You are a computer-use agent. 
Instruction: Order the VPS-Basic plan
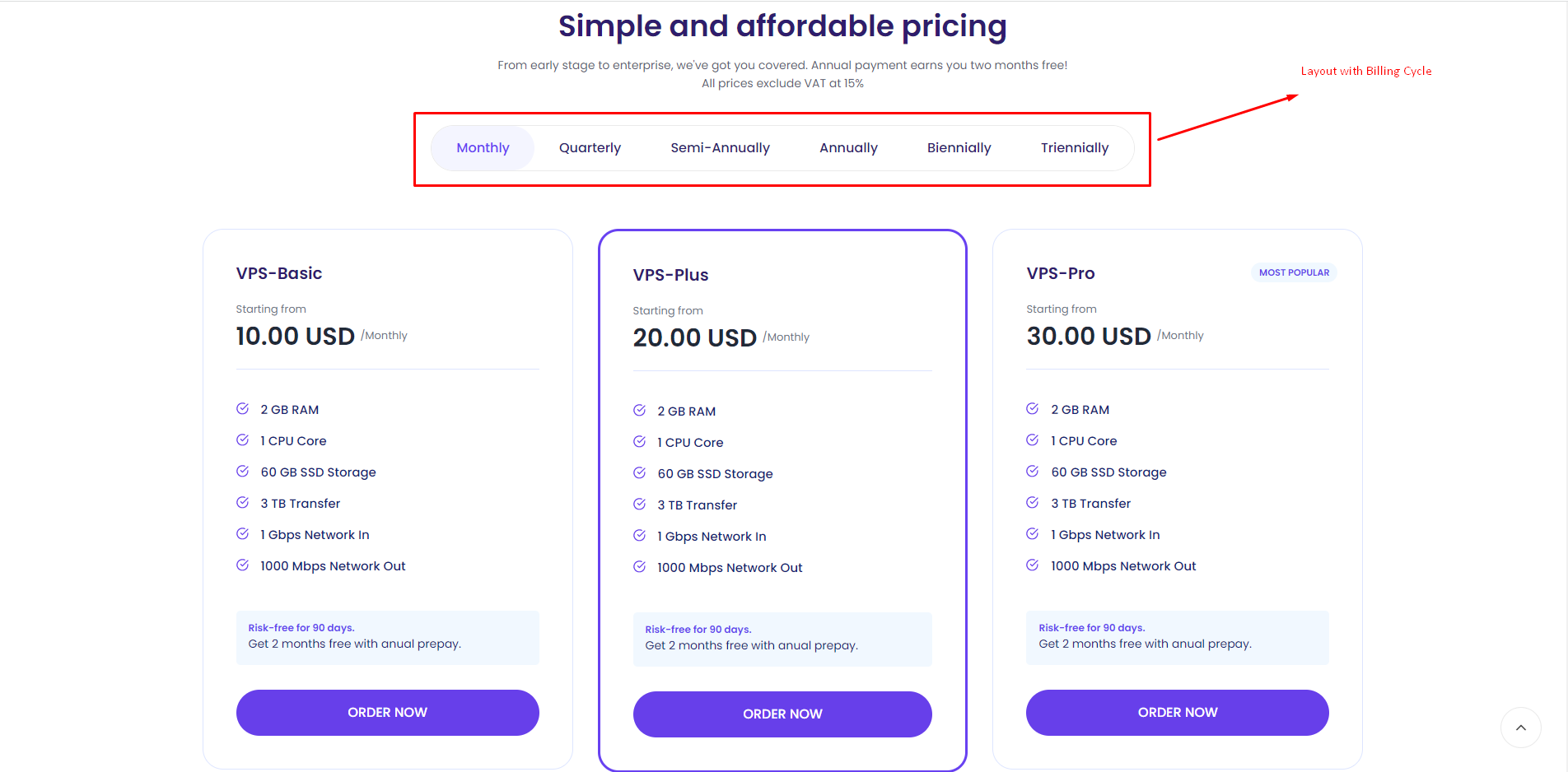pyautogui.click(x=387, y=713)
